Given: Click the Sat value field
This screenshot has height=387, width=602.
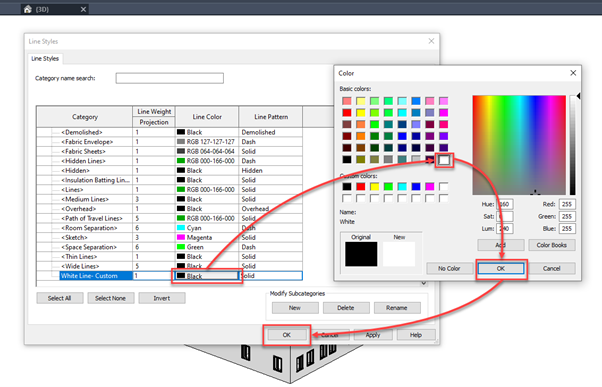Looking at the screenshot, I should [x=505, y=217].
